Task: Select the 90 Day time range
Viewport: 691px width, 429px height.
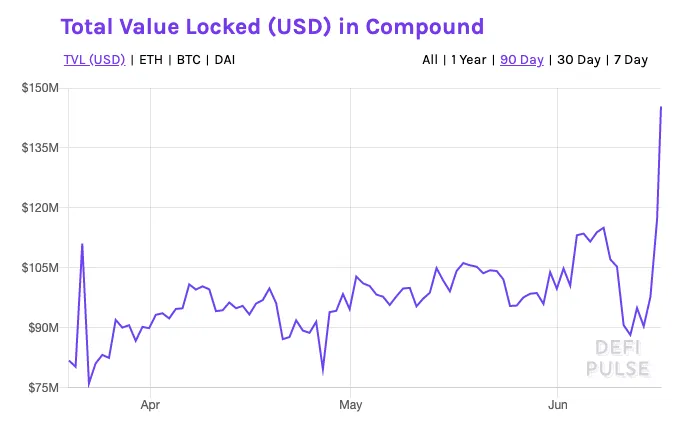Action: [522, 60]
